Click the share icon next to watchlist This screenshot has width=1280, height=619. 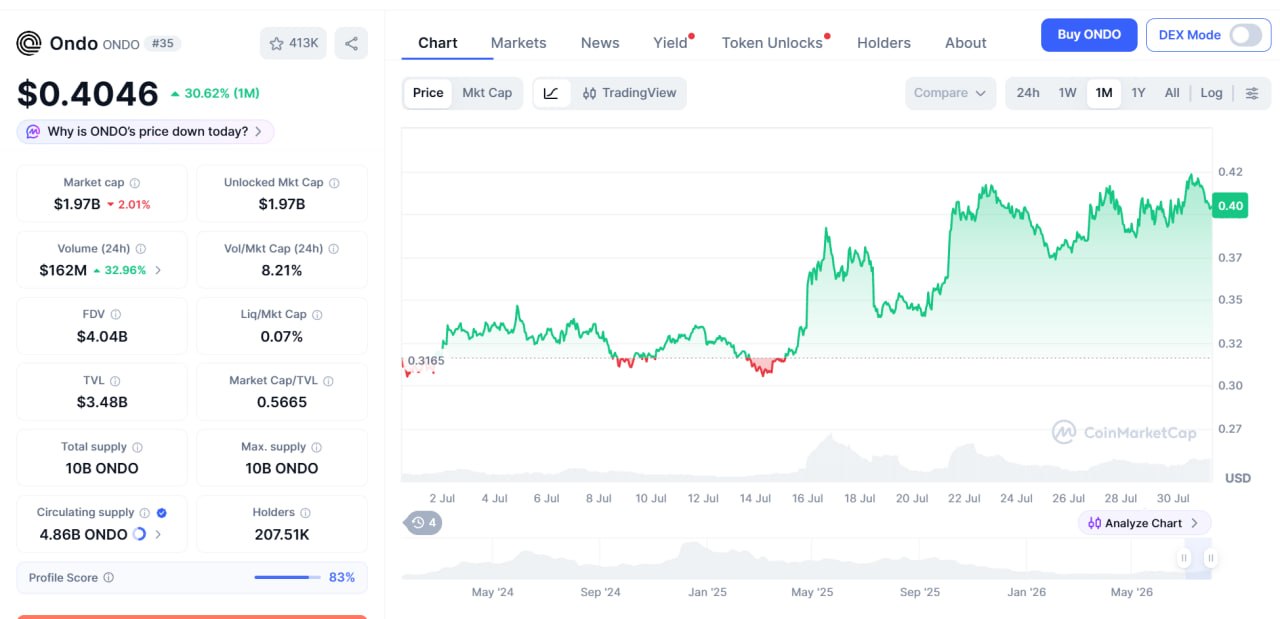coord(351,43)
